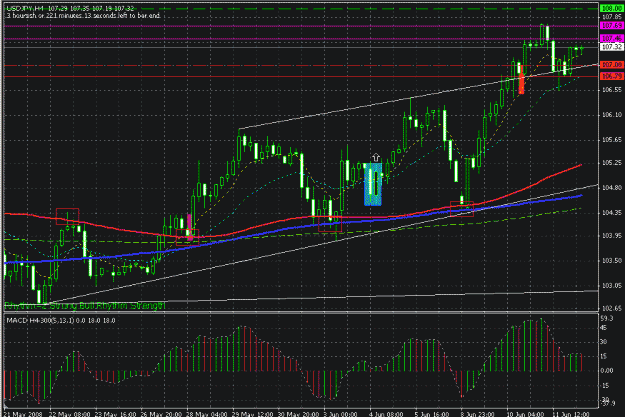This screenshot has height=417, width=625.
Task: Click the 103.50 price scale value
Action: click(611, 260)
